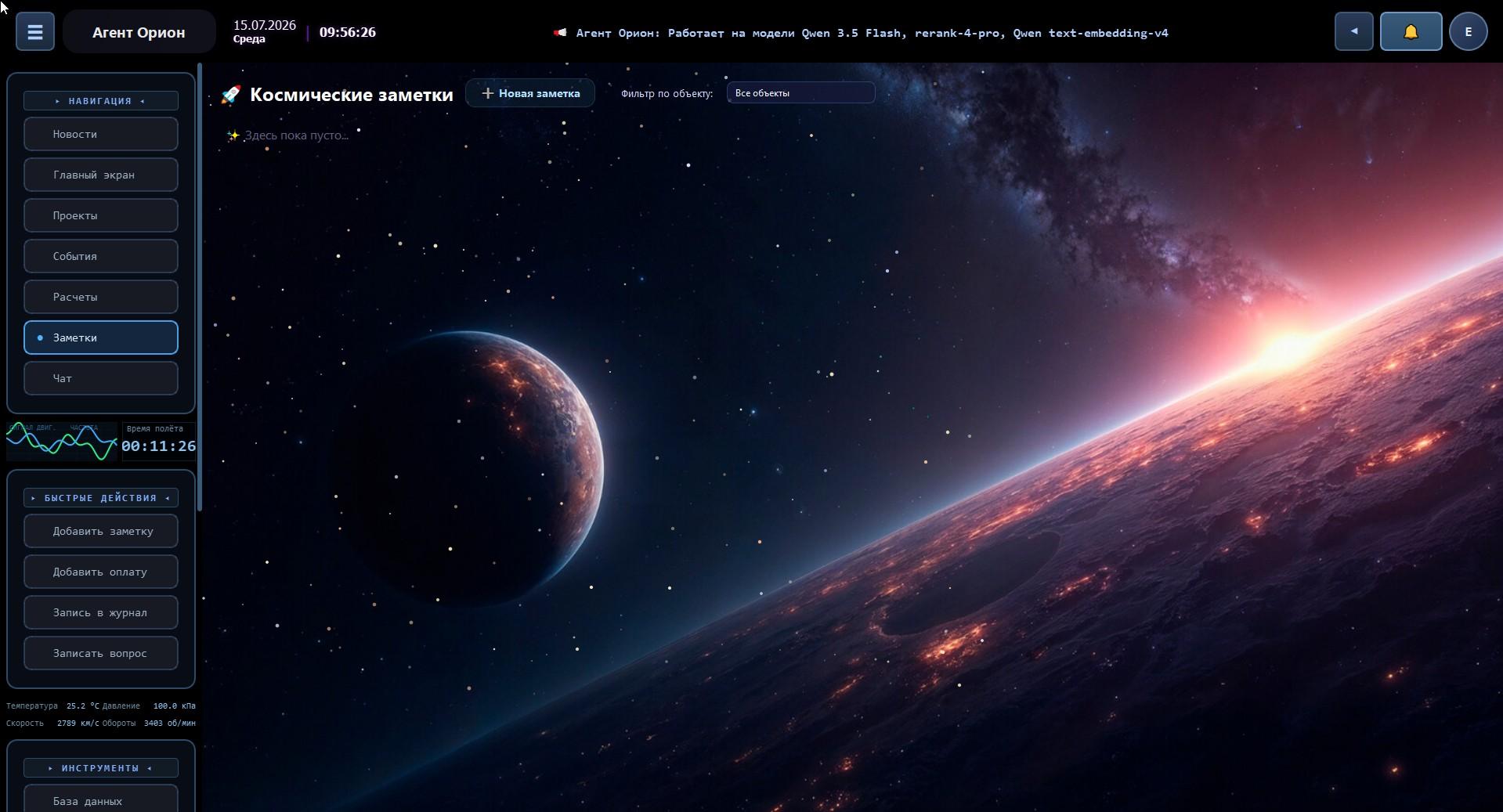The width and height of the screenshot is (1503, 812).
Task: Click Добавить оплату quick action
Action: pyautogui.click(x=100, y=572)
